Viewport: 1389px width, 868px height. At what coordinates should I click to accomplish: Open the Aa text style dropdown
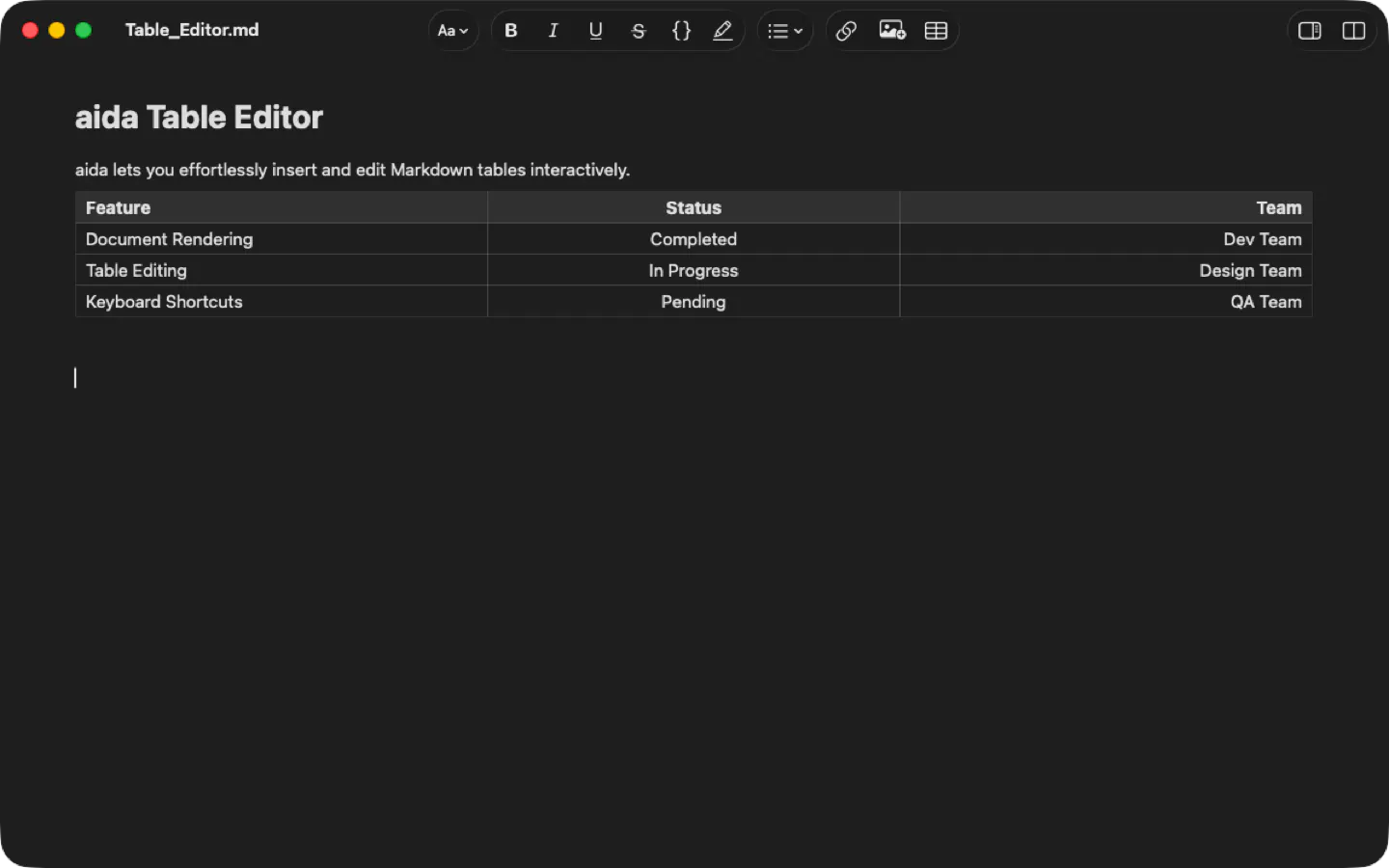coord(452,31)
